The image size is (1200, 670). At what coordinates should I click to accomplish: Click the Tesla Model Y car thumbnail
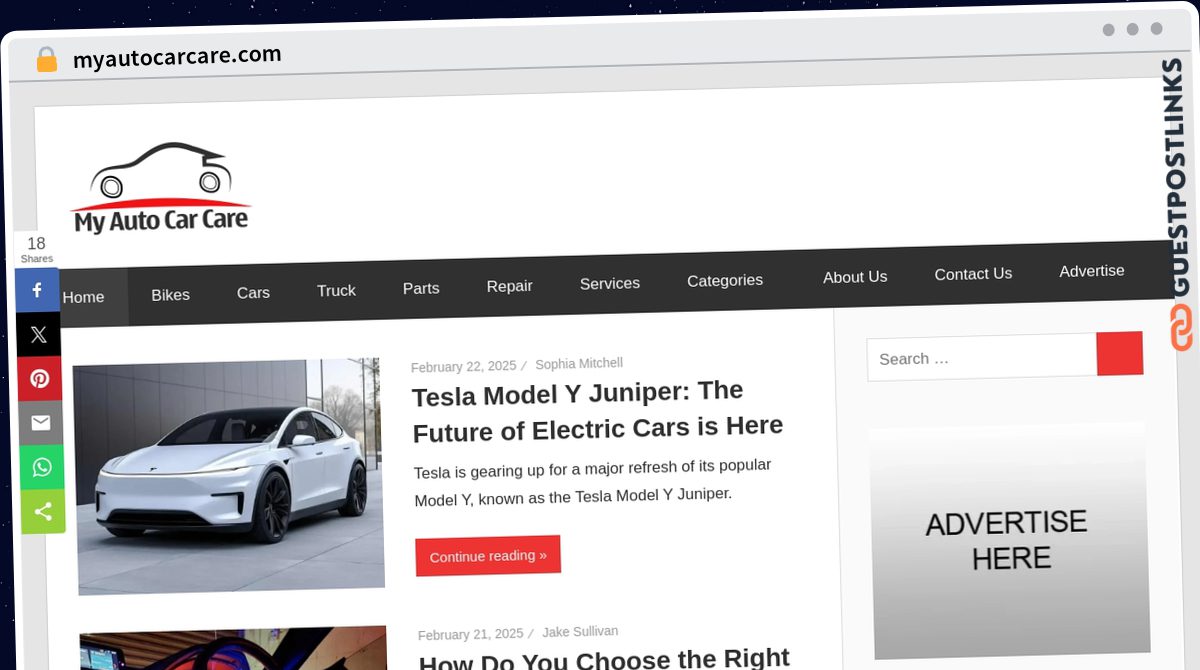pos(228,476)
